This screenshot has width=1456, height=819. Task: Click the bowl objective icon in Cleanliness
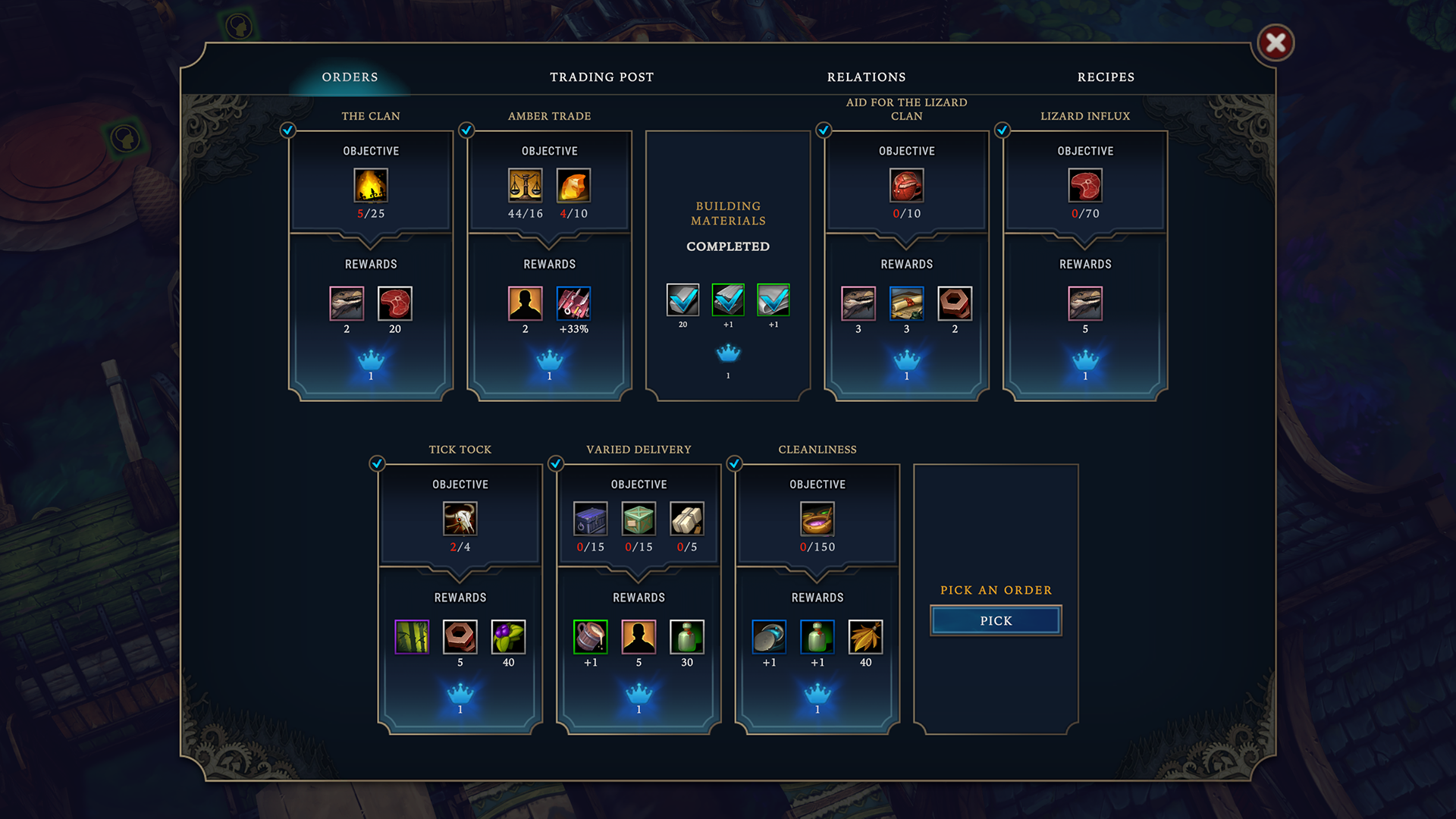(x=817, y=519)
